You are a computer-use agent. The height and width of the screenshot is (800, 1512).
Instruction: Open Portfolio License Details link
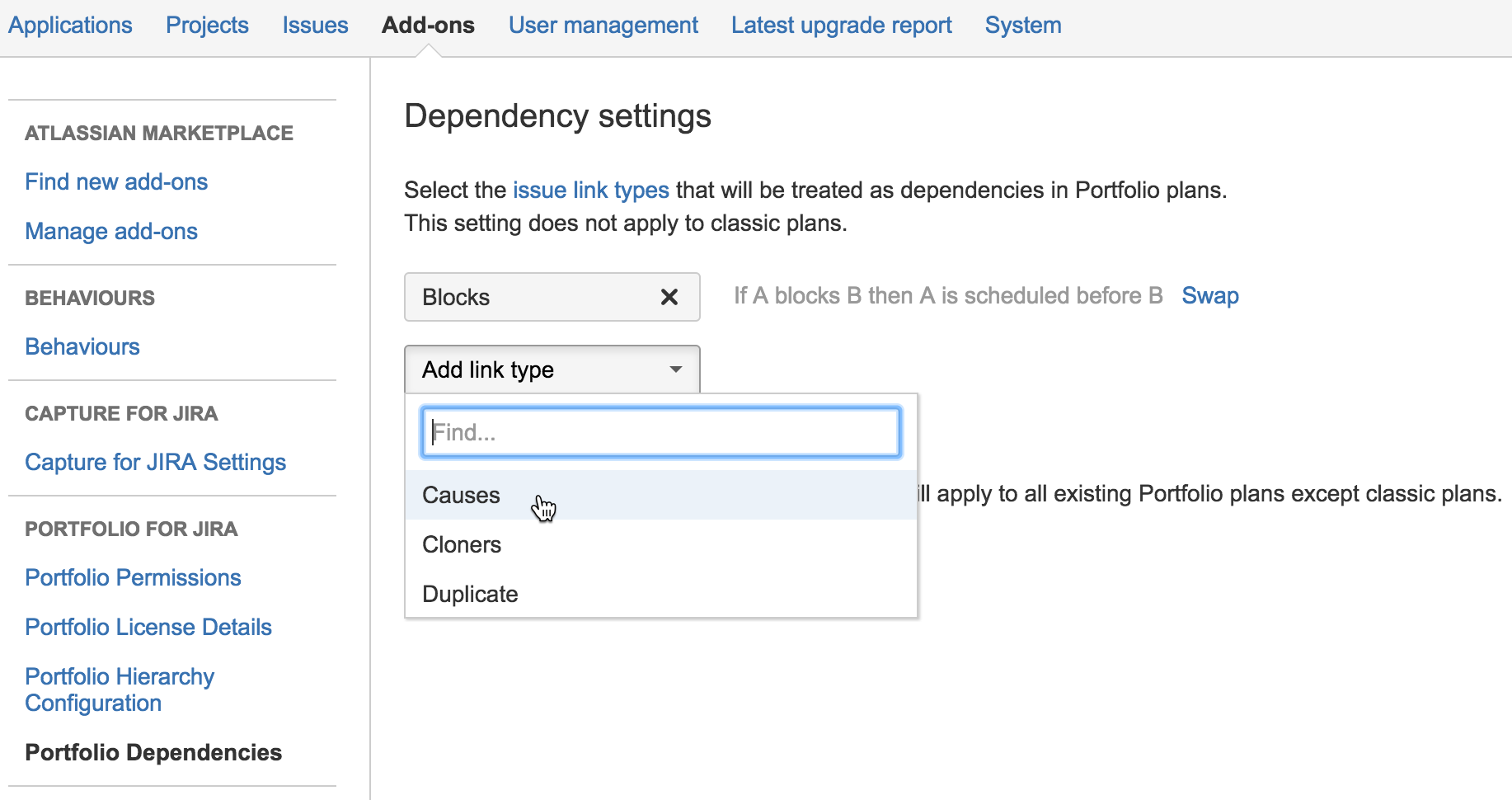pyautogui.click(x=148, y=627)
